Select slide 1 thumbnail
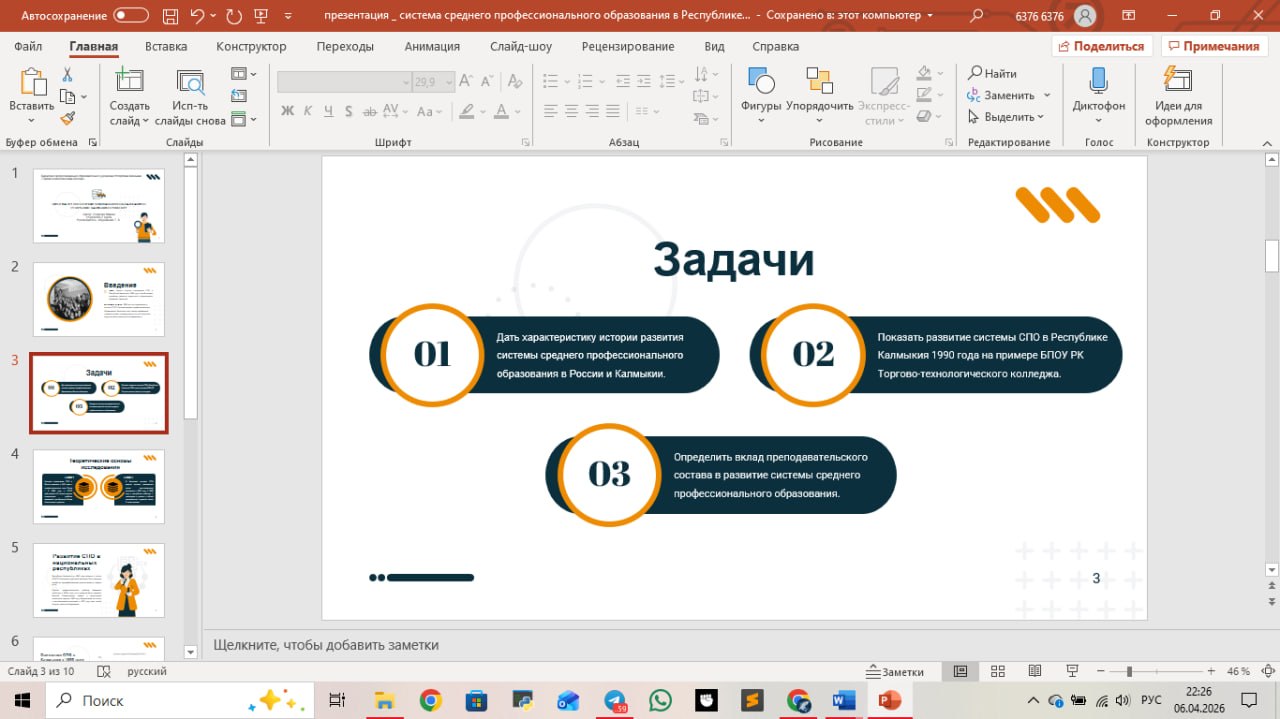The image size is (1280, 719). point(99,205)
